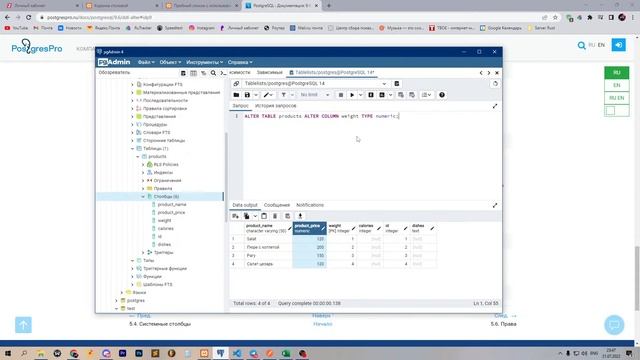Click Copy icon in Data output toolbar

247,216
